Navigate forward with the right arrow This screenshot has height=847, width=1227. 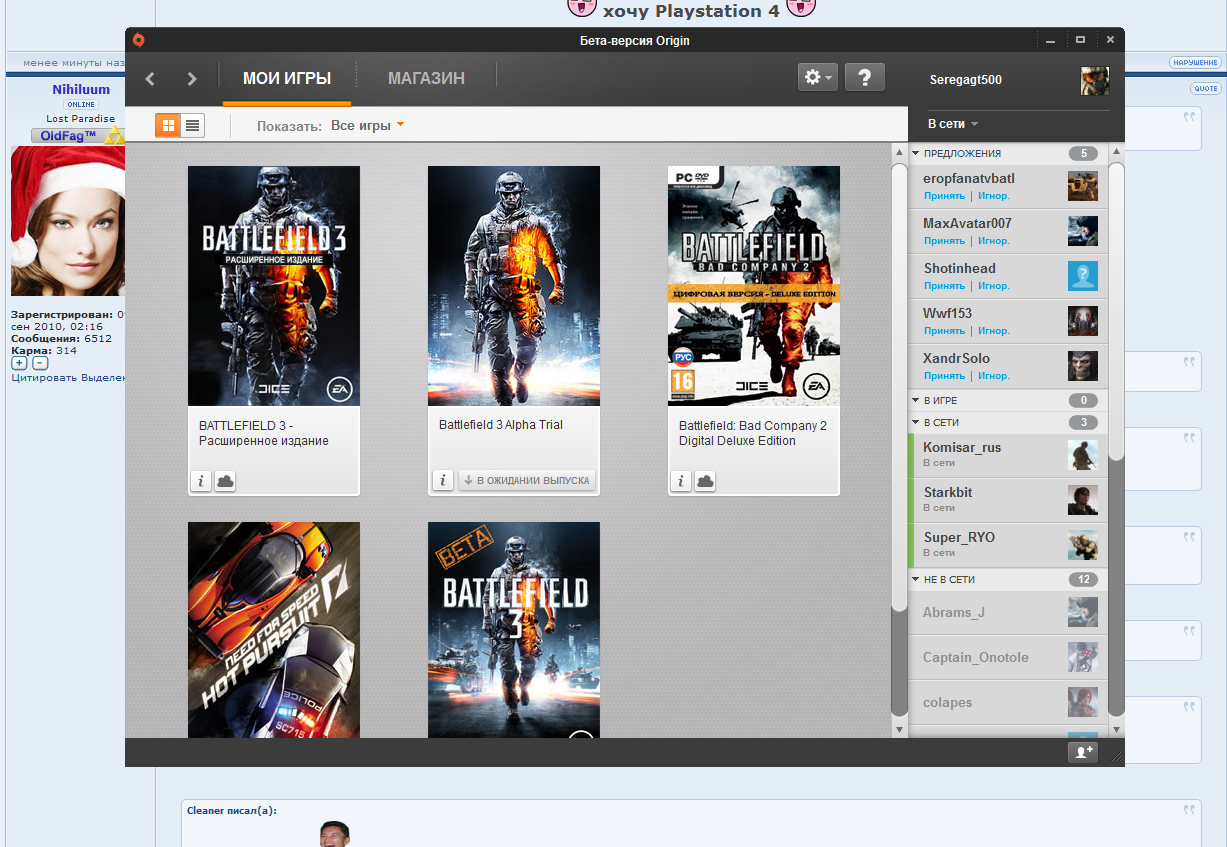192,79
